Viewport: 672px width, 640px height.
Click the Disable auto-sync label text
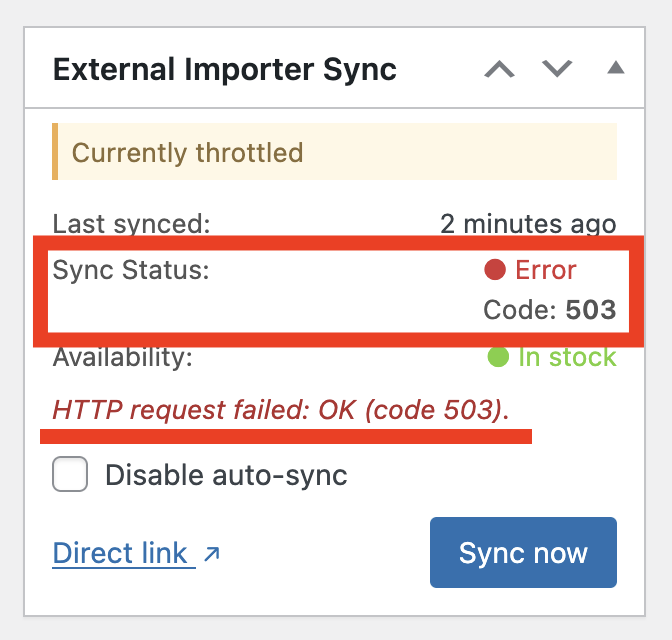pyautogui.click(x=226, y=475)
